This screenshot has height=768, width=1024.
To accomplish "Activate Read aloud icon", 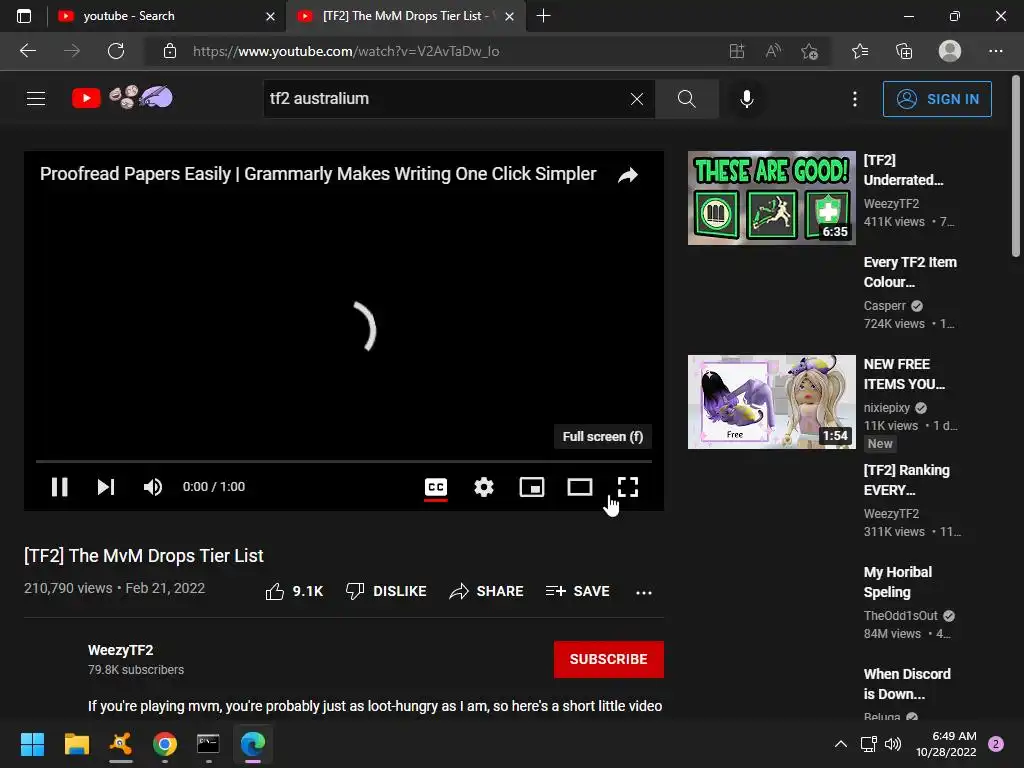I will pos(773,51).
